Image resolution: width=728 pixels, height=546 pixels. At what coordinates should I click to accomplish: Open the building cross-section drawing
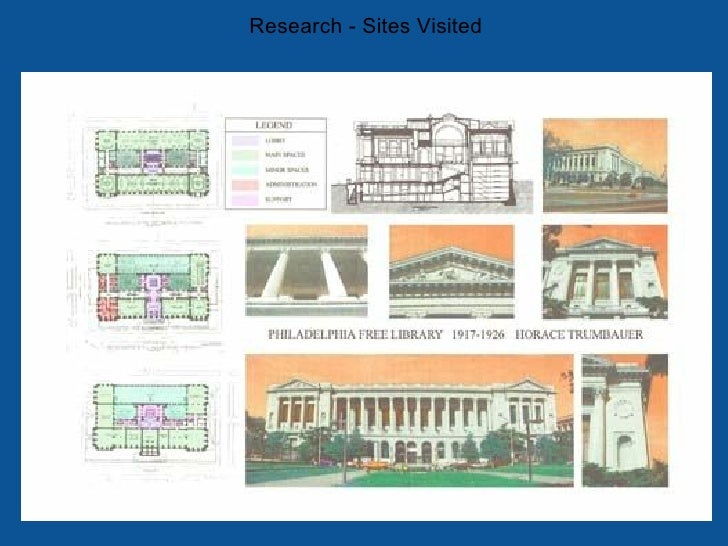[432, 162]
